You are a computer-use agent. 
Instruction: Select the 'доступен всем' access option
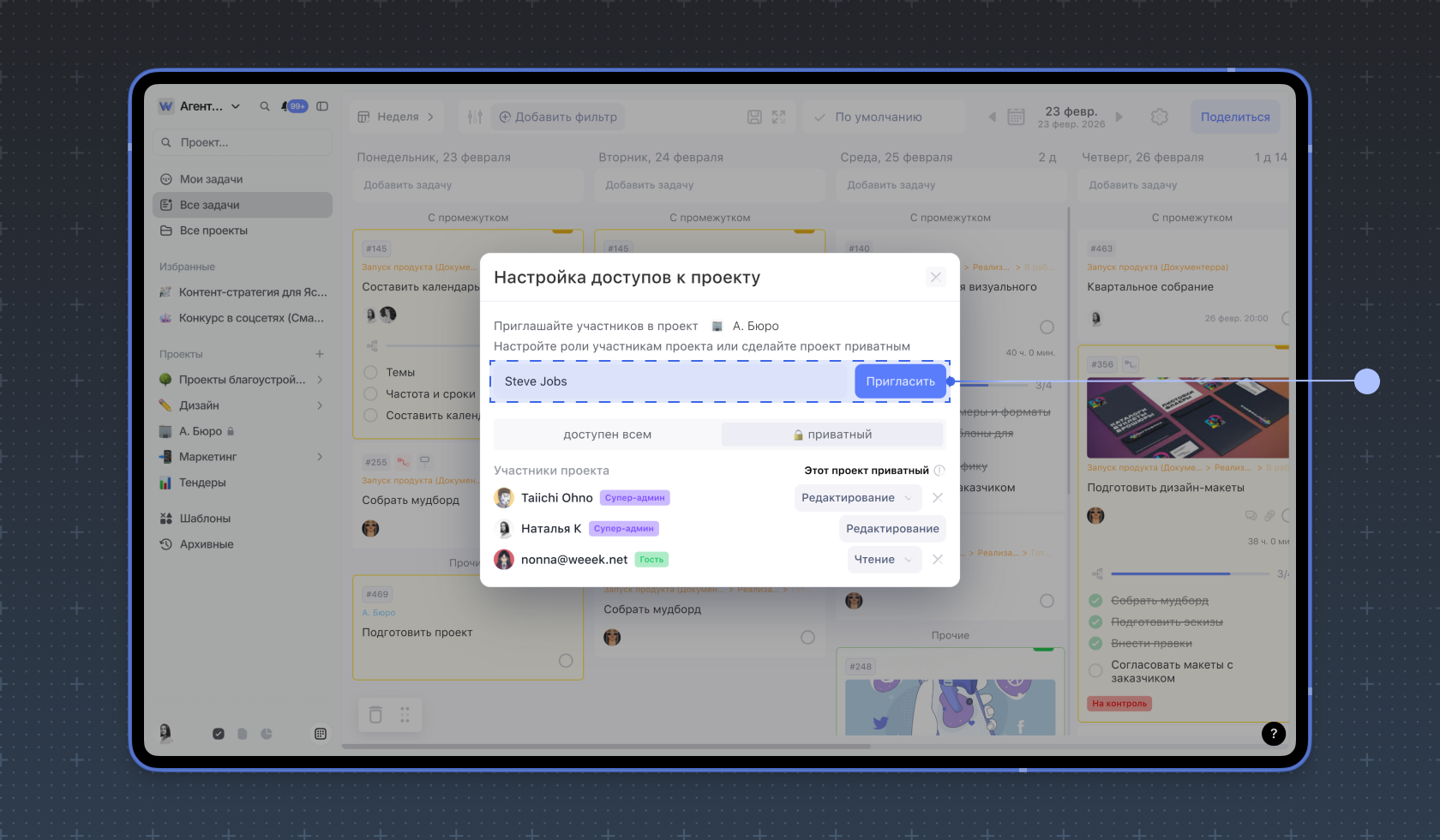pos(607,435)
